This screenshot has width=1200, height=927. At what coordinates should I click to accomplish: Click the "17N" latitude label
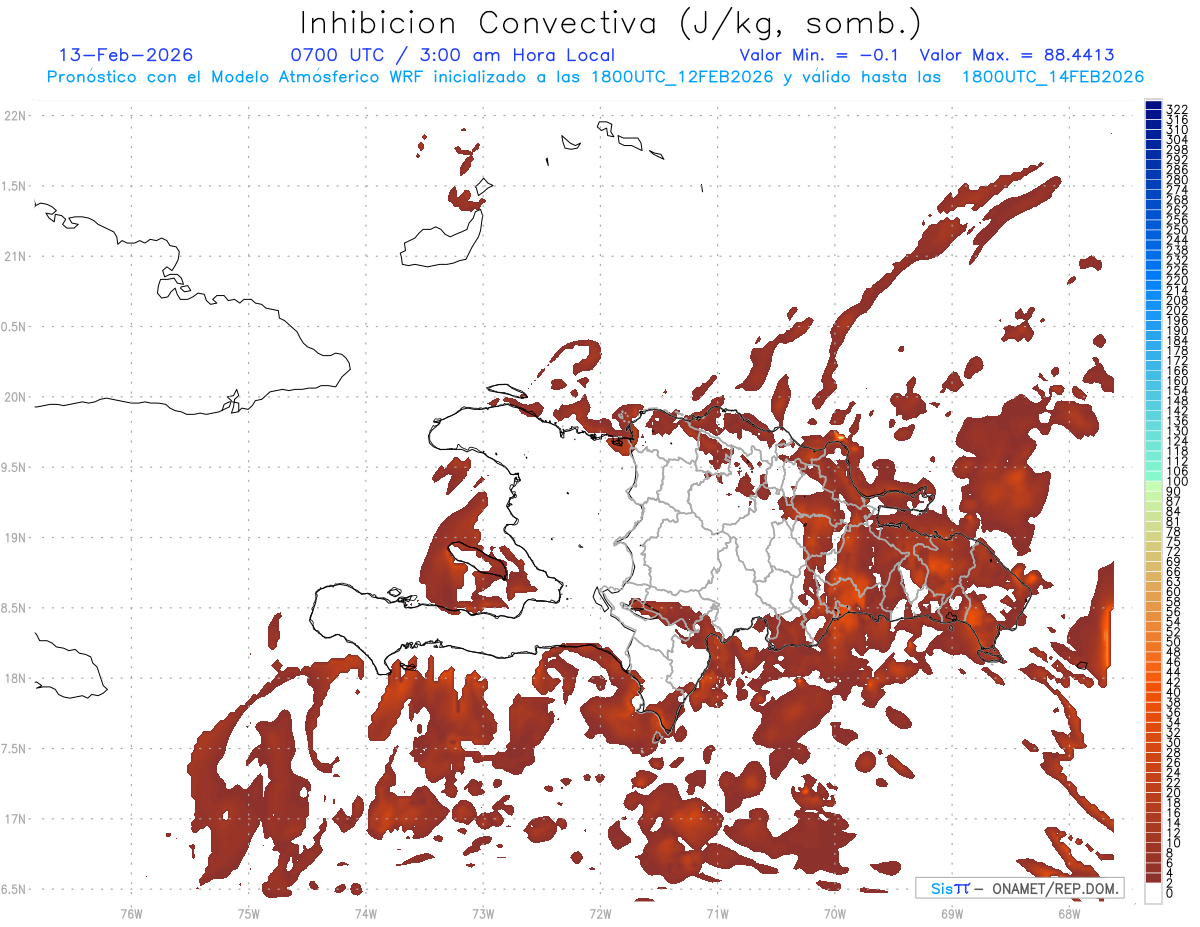click(15, 819)
